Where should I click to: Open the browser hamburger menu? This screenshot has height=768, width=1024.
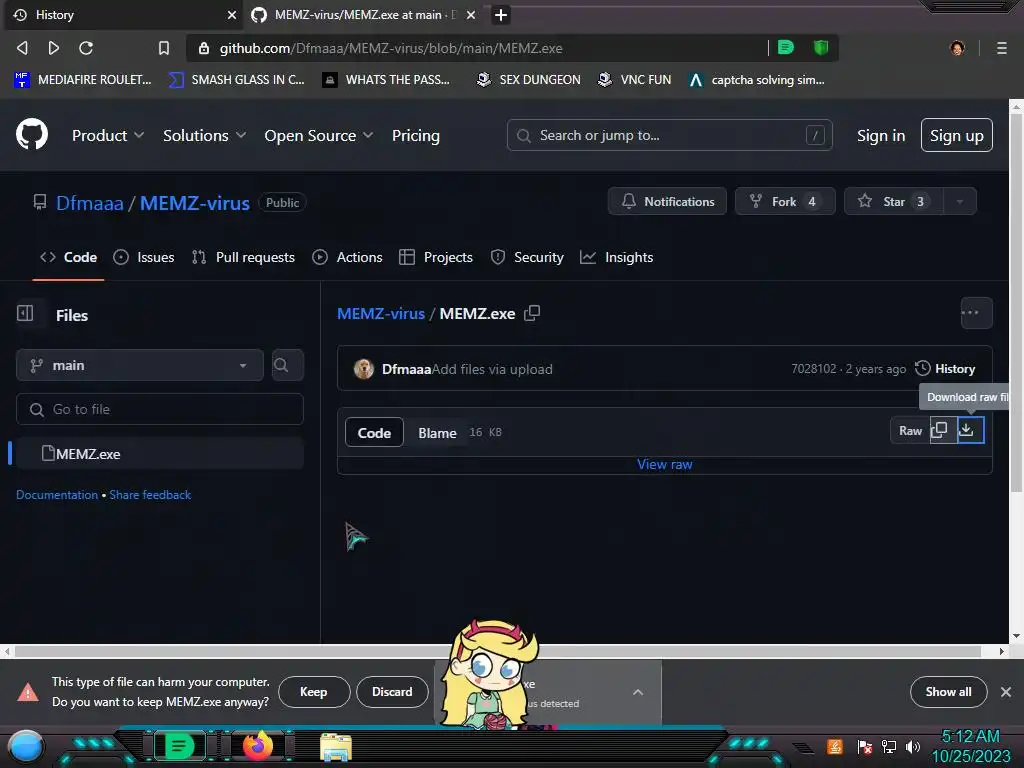click(1002, 48)
